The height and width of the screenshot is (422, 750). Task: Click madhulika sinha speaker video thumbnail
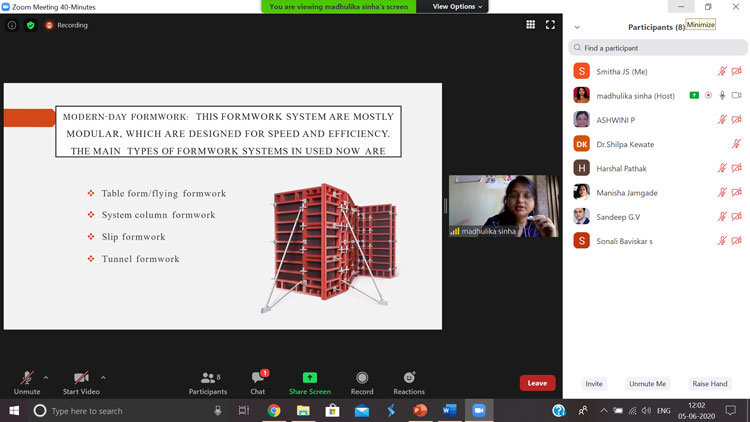pyautogui.click(x=504, y=206)
